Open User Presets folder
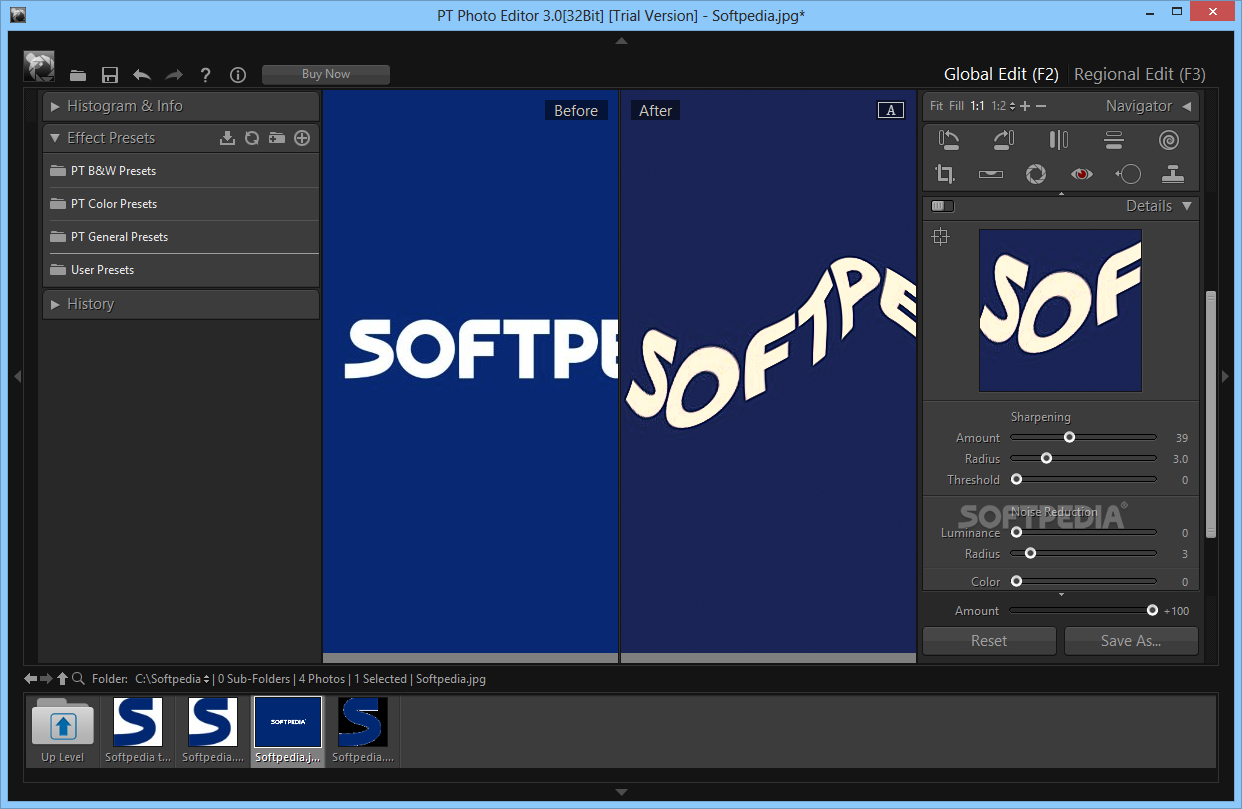 pos(181,270)
